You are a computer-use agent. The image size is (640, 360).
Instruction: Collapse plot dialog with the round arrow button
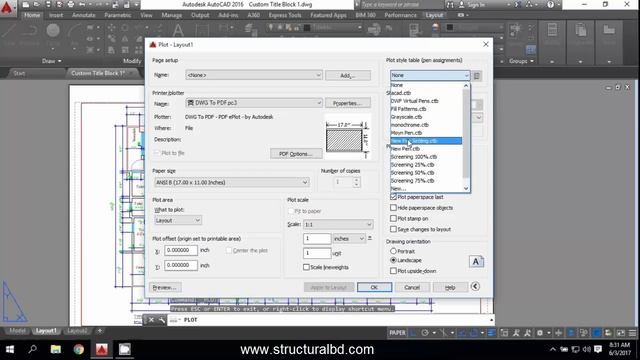475,287
